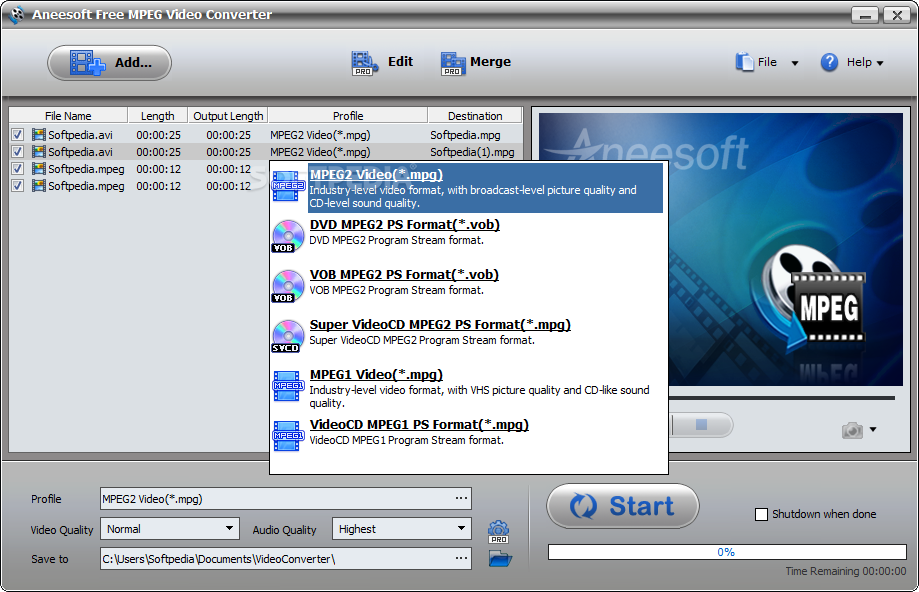Open the Merge PRO tool icon
Viewport: 919px width, 592px height.
pyautogui.click(x=453, y=63)
